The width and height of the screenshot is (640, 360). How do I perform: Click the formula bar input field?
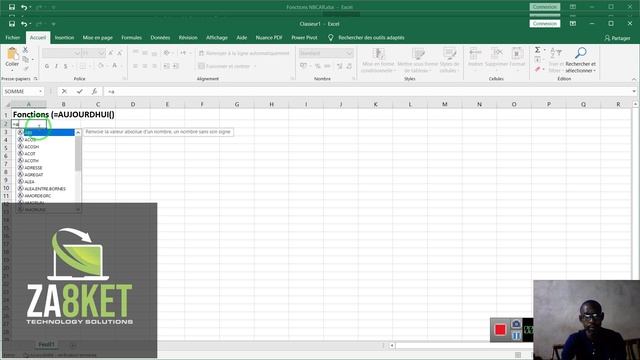pyautogui.click(x=367, y=91)
